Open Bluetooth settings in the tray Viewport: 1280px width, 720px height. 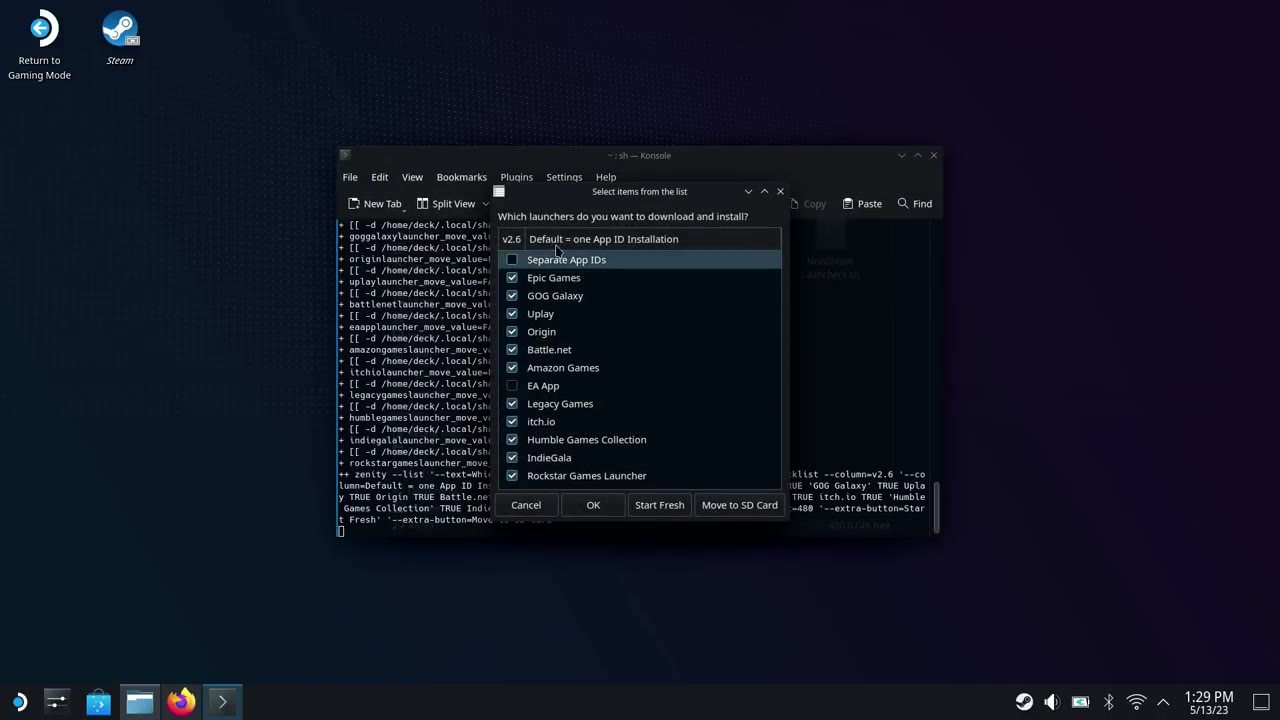point(1108,702)
